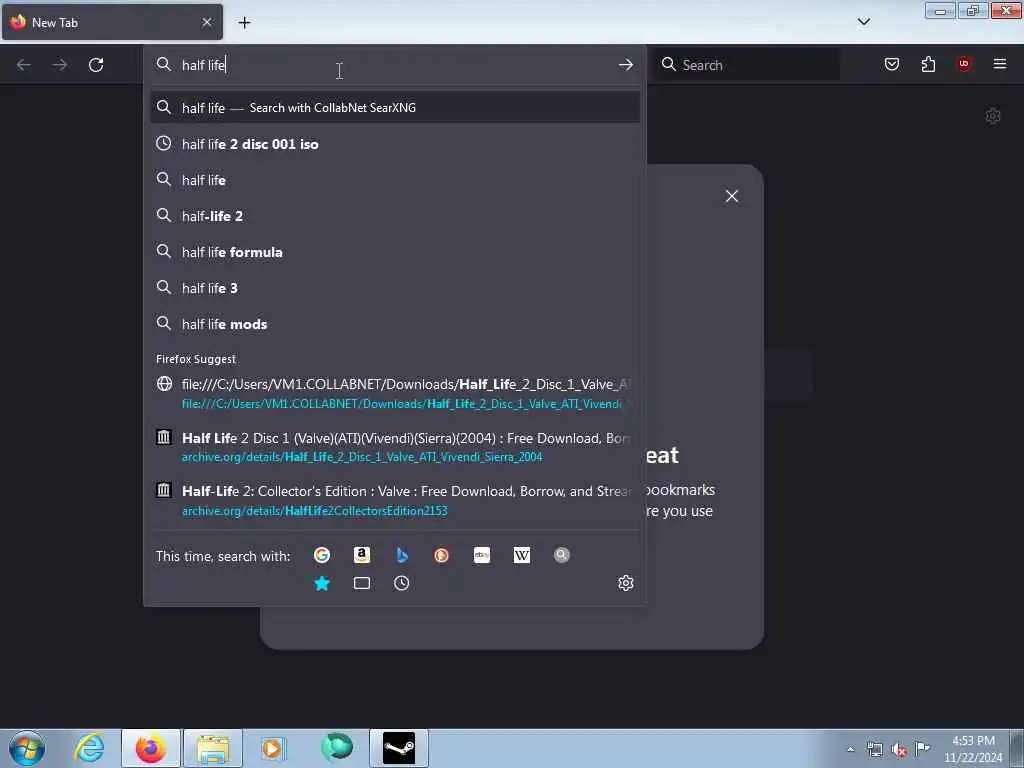Image resolution: width=1024 pixels, height=768 pixels.
Task: Go forward one page
Action: point(60,65)
